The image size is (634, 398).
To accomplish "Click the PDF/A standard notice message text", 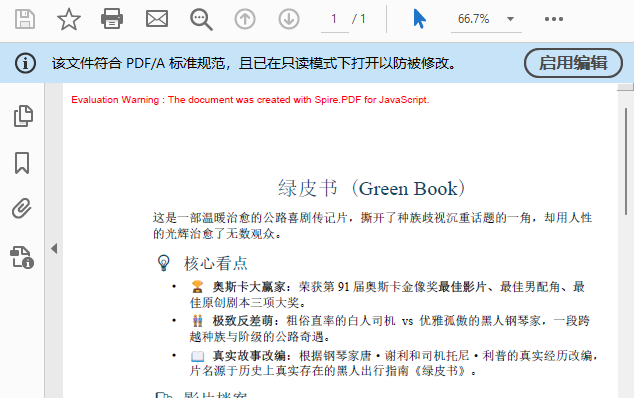I will [254, 64].
